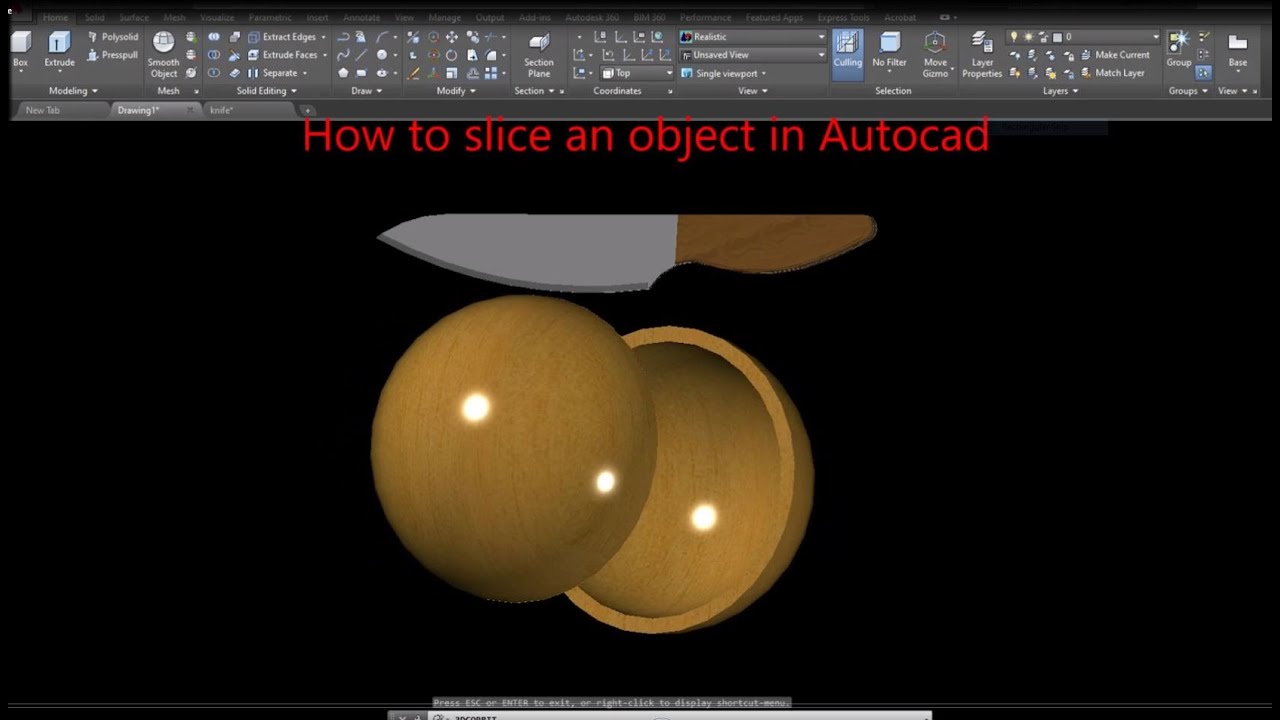Image resolution: width=1280 pixels, height=720 pixels.
Task: Expand the Modeling panel
Action: (x=73, y=91)
